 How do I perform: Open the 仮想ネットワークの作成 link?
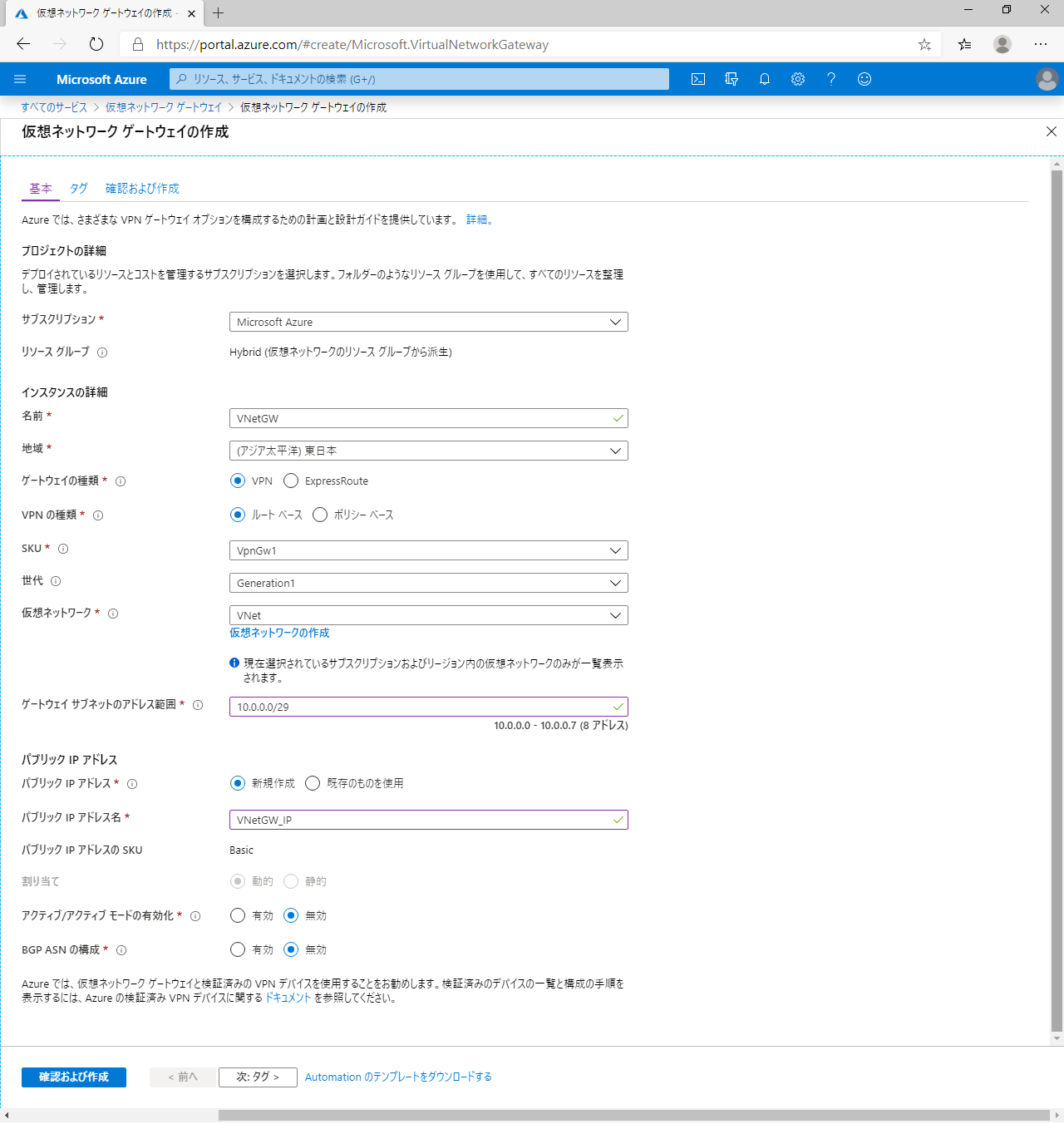(279, 633)
